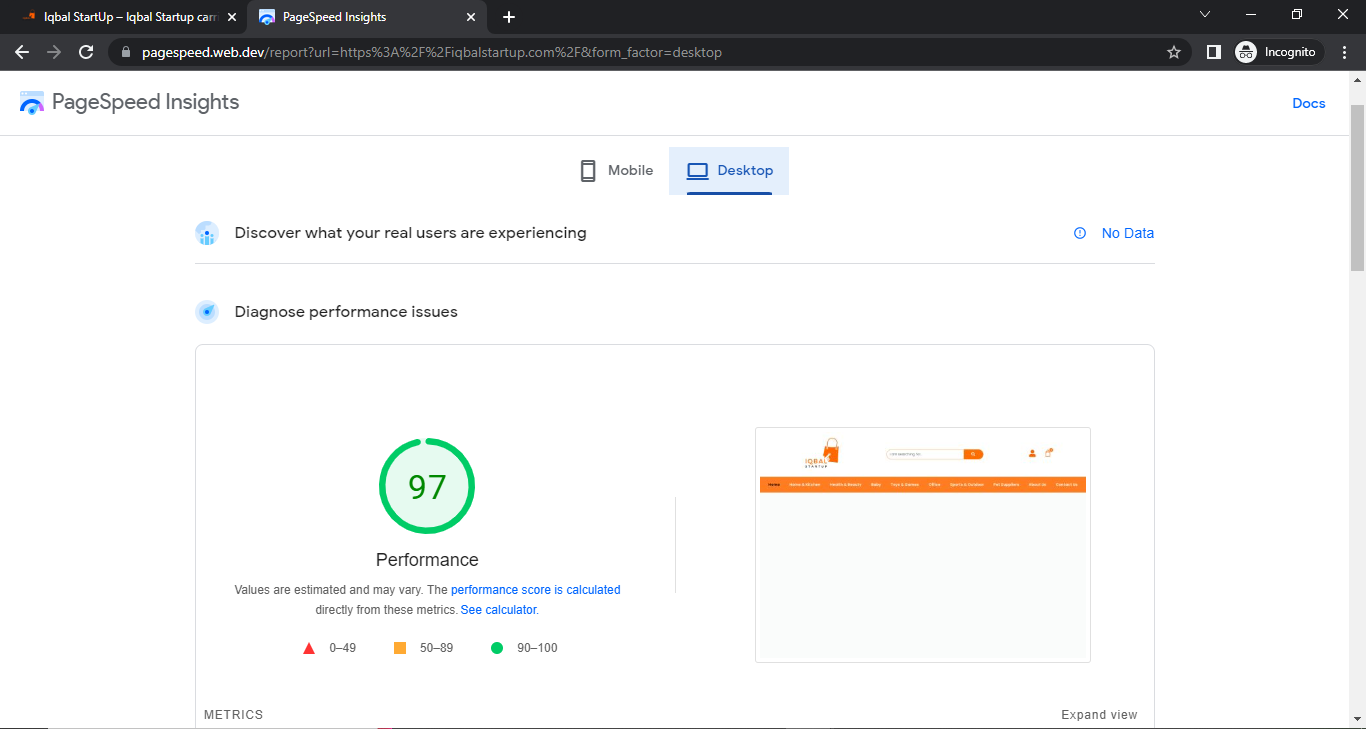This screenshot has width=1366, height=729.
Task: Open the tab search chevron
Action: (1204, 16)
